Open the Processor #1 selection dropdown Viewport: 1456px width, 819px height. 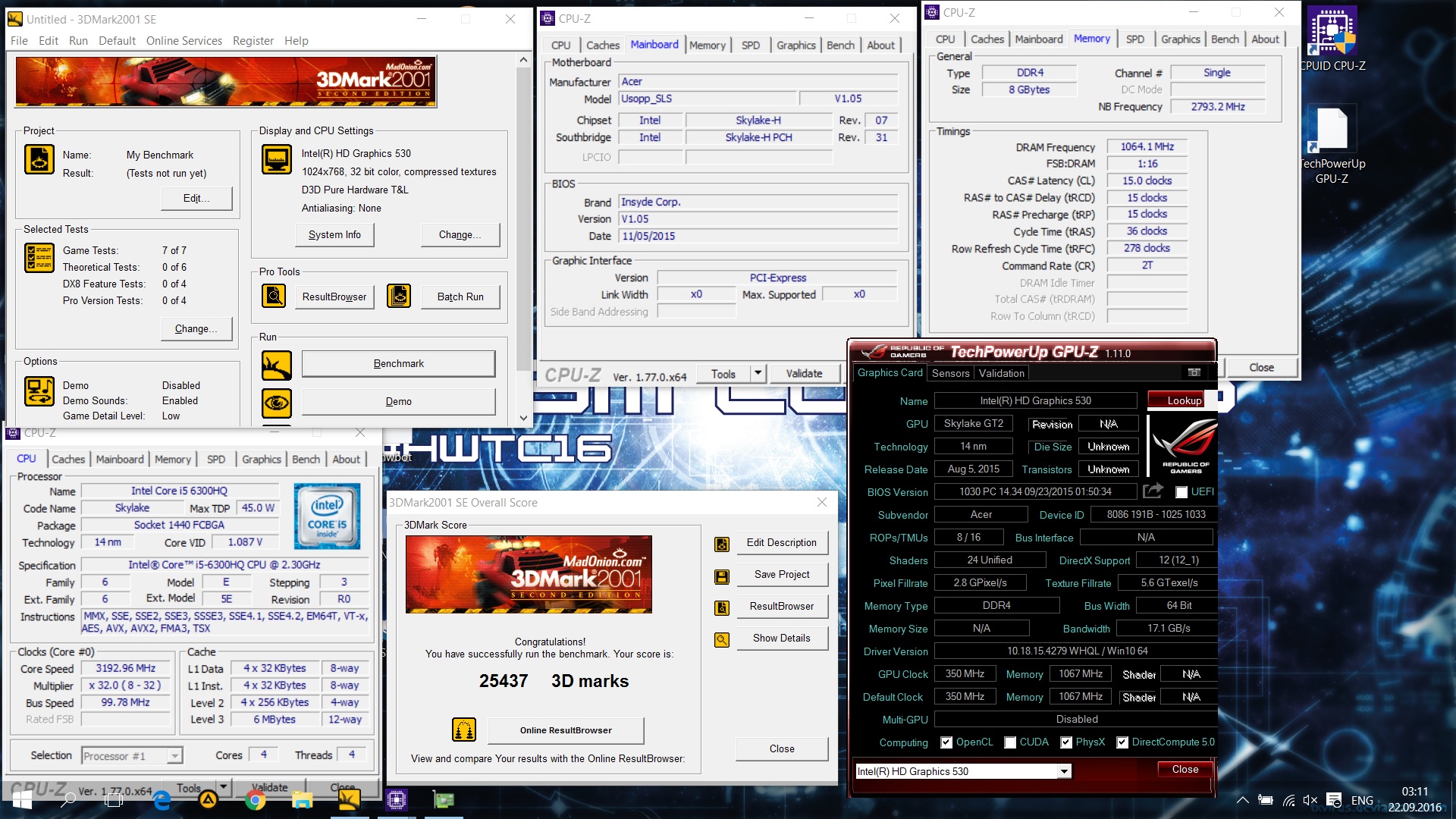pos(174,755)
